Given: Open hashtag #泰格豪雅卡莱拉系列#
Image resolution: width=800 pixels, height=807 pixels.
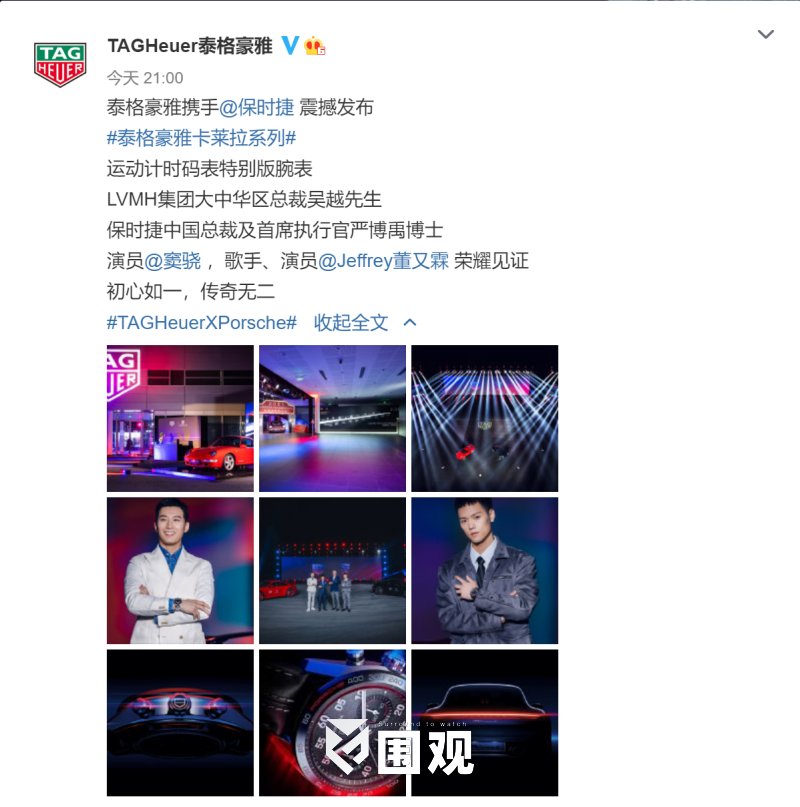Looking at the screenshot, I should pyautogui.click(x=201, y=138).
